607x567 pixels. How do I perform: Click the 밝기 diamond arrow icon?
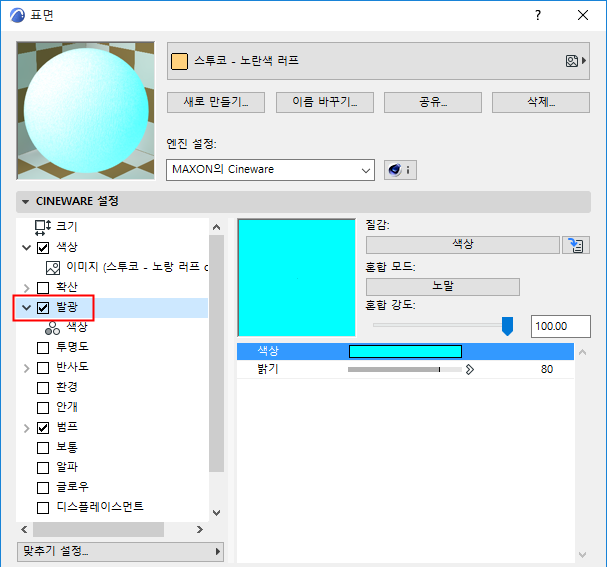click(470, 370)
